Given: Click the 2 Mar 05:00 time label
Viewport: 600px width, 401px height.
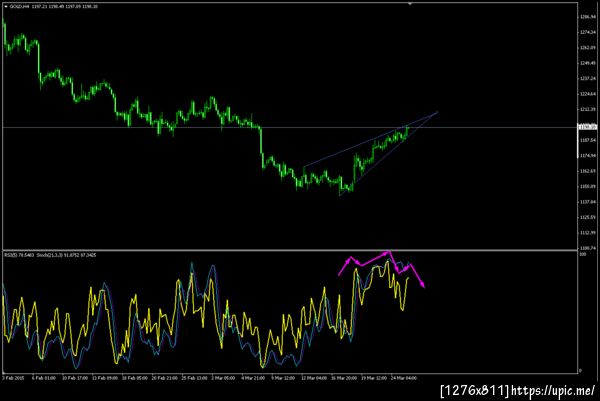Looking at the screenshot, I should (x=223, y=378).
